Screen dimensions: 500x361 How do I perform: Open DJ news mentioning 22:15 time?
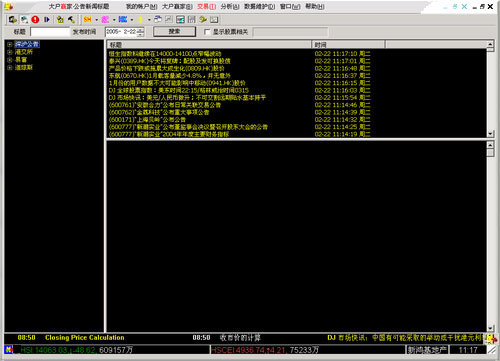(179, 90)
